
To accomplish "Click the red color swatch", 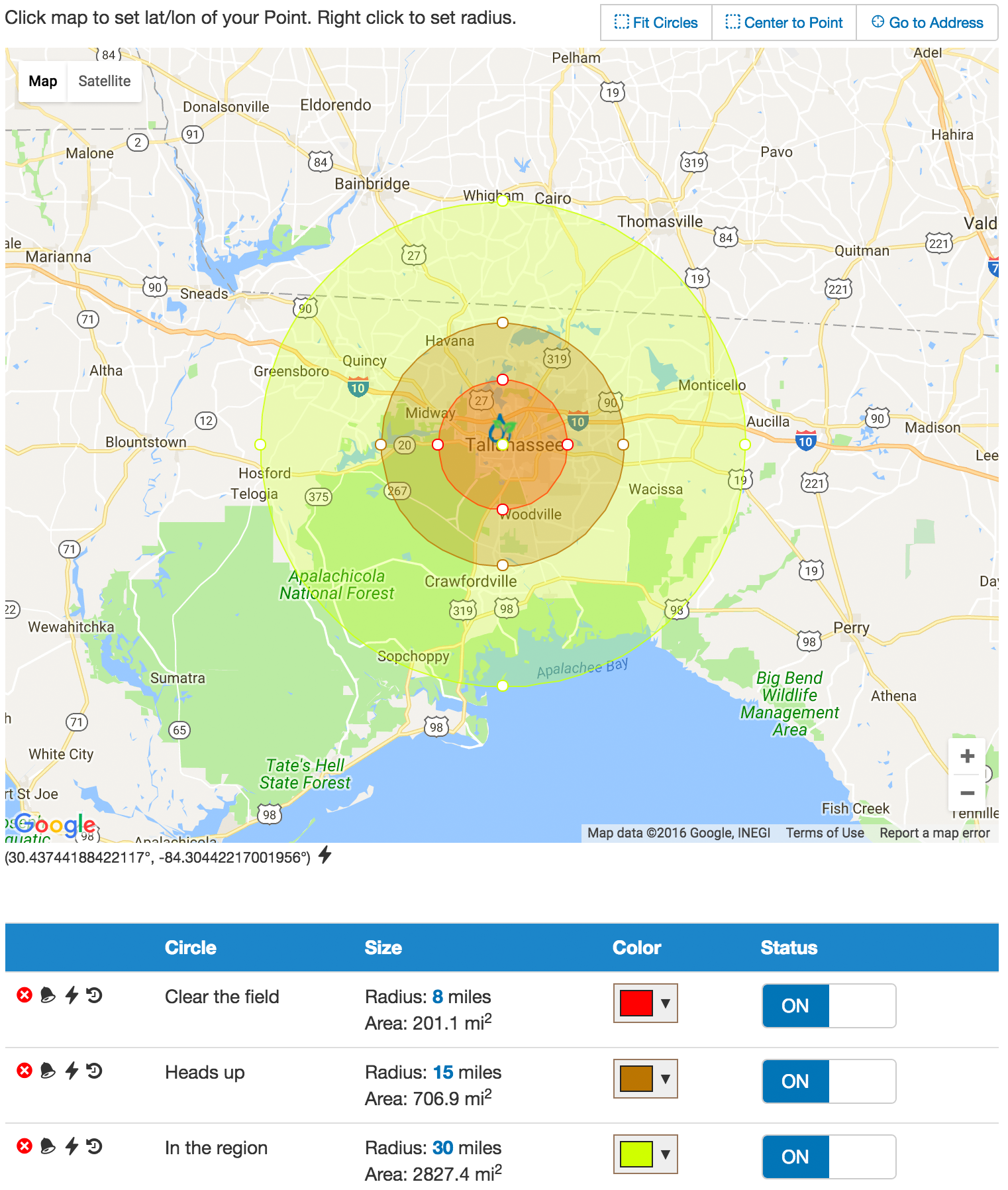I will [636, 1003].
